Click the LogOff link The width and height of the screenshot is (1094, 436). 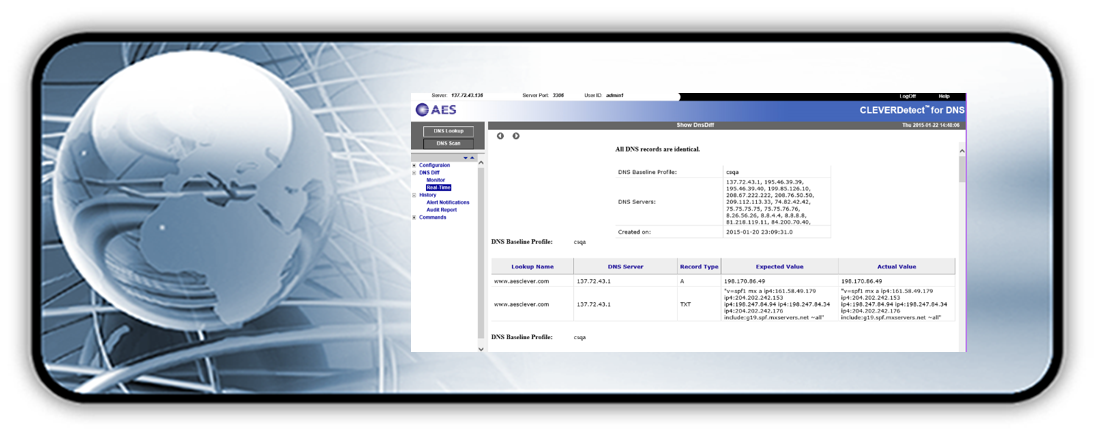point(908,96)
